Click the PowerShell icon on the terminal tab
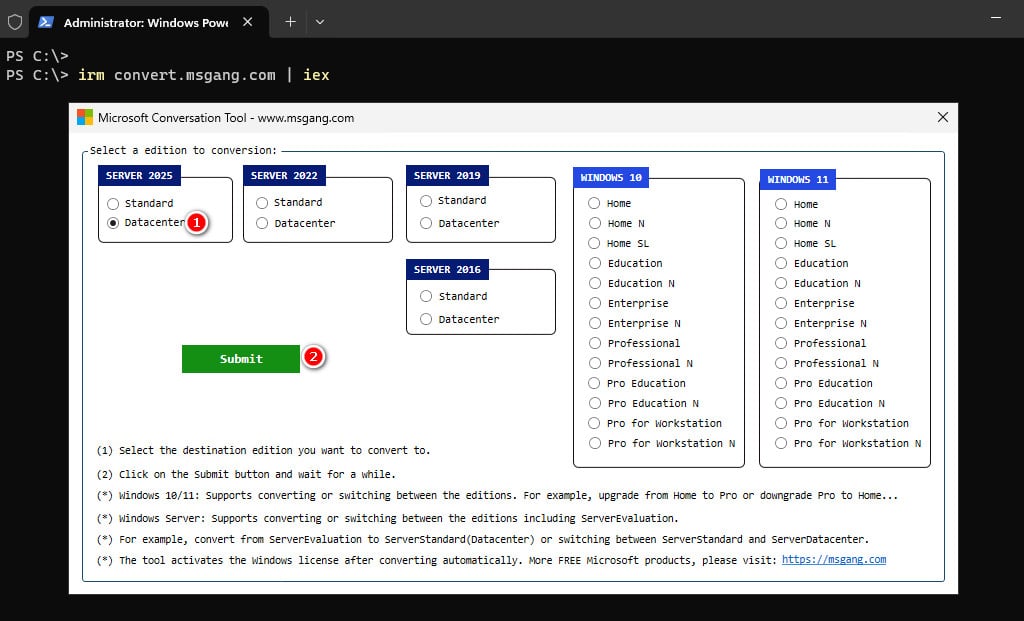The image size is (1024, 621). coord(46,22)
